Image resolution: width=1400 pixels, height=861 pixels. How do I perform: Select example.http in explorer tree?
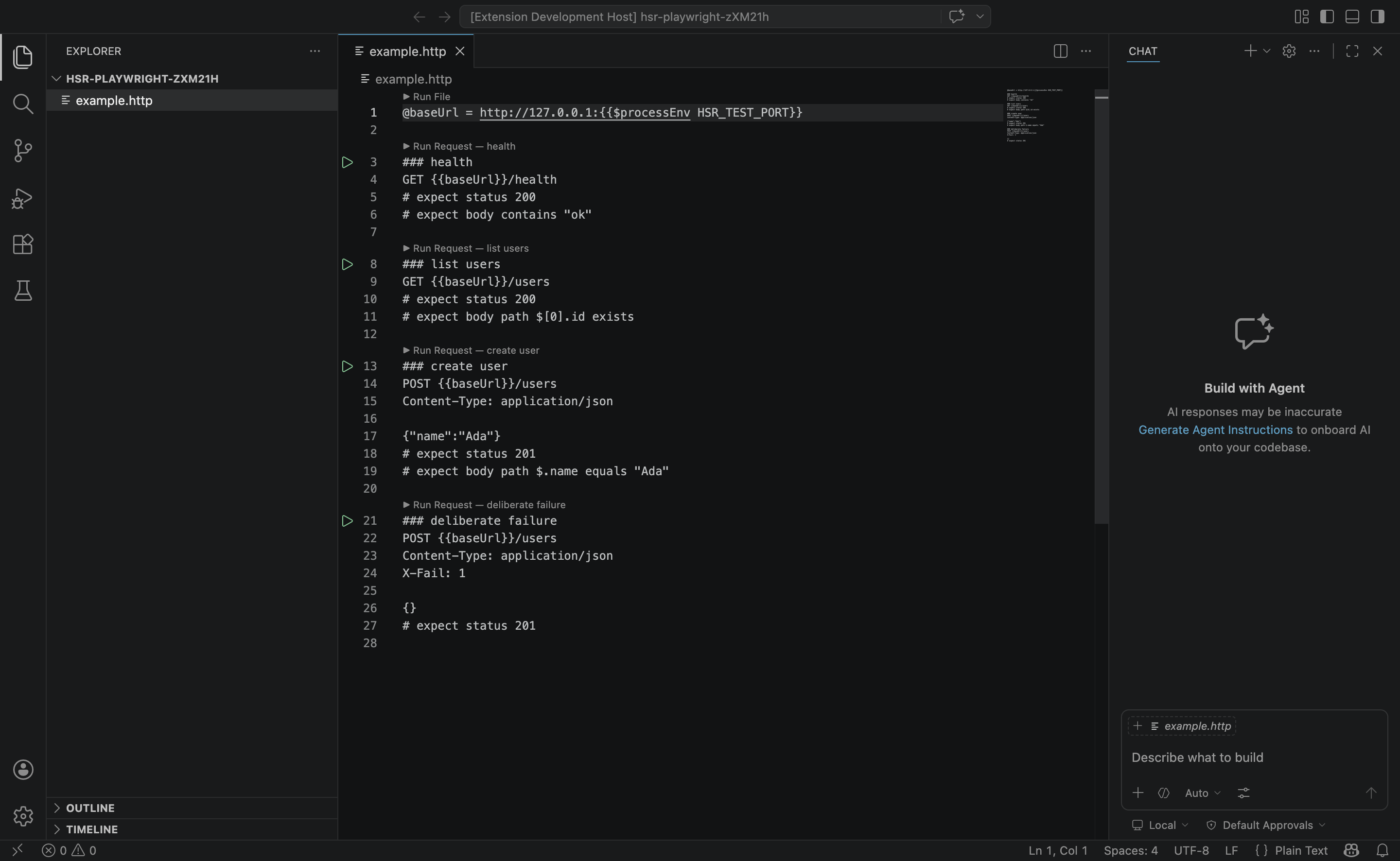click(x=192, y=100)
